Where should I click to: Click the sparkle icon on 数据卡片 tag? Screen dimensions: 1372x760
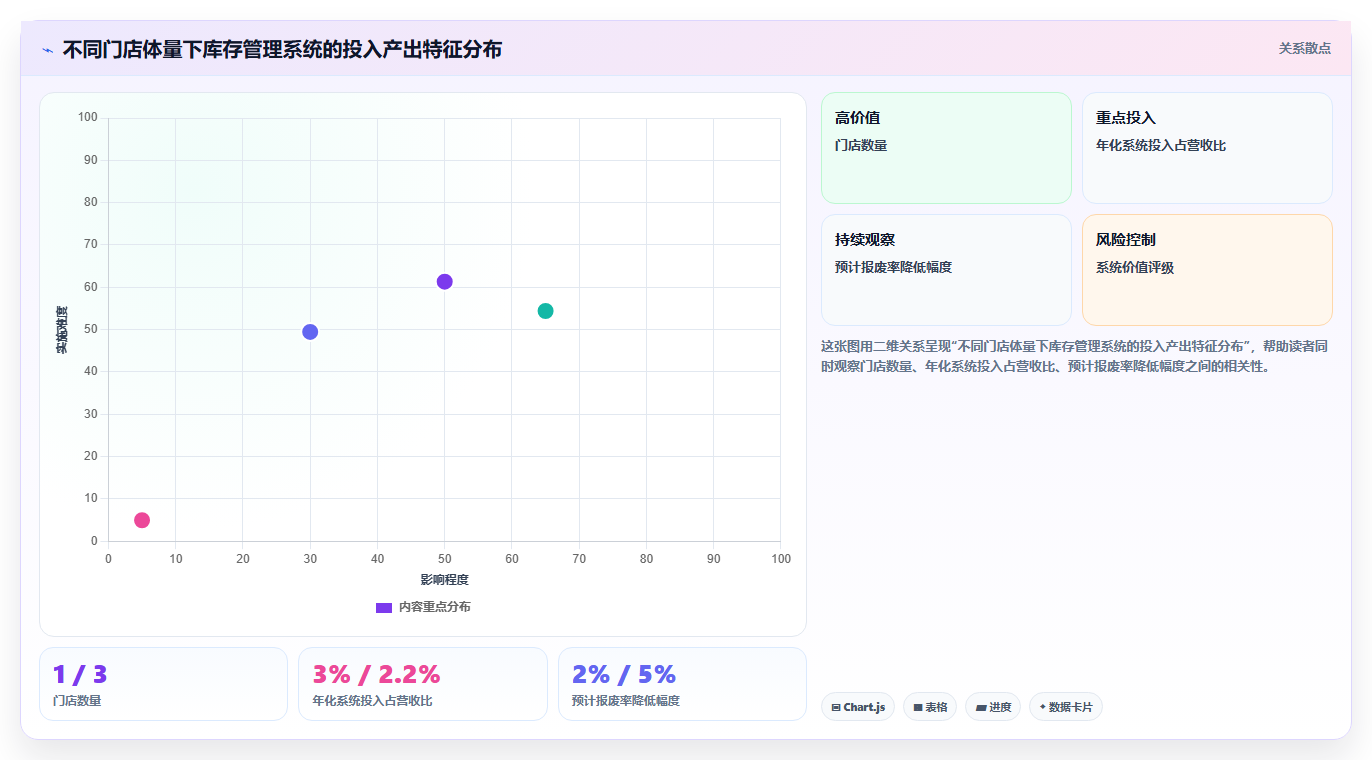(x=1043, y=707)
